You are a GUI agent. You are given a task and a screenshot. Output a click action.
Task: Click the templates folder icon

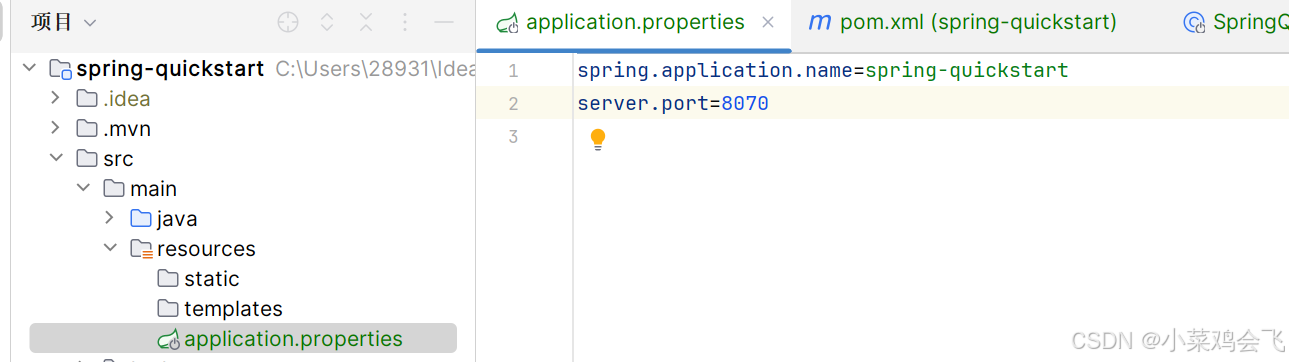167,309
